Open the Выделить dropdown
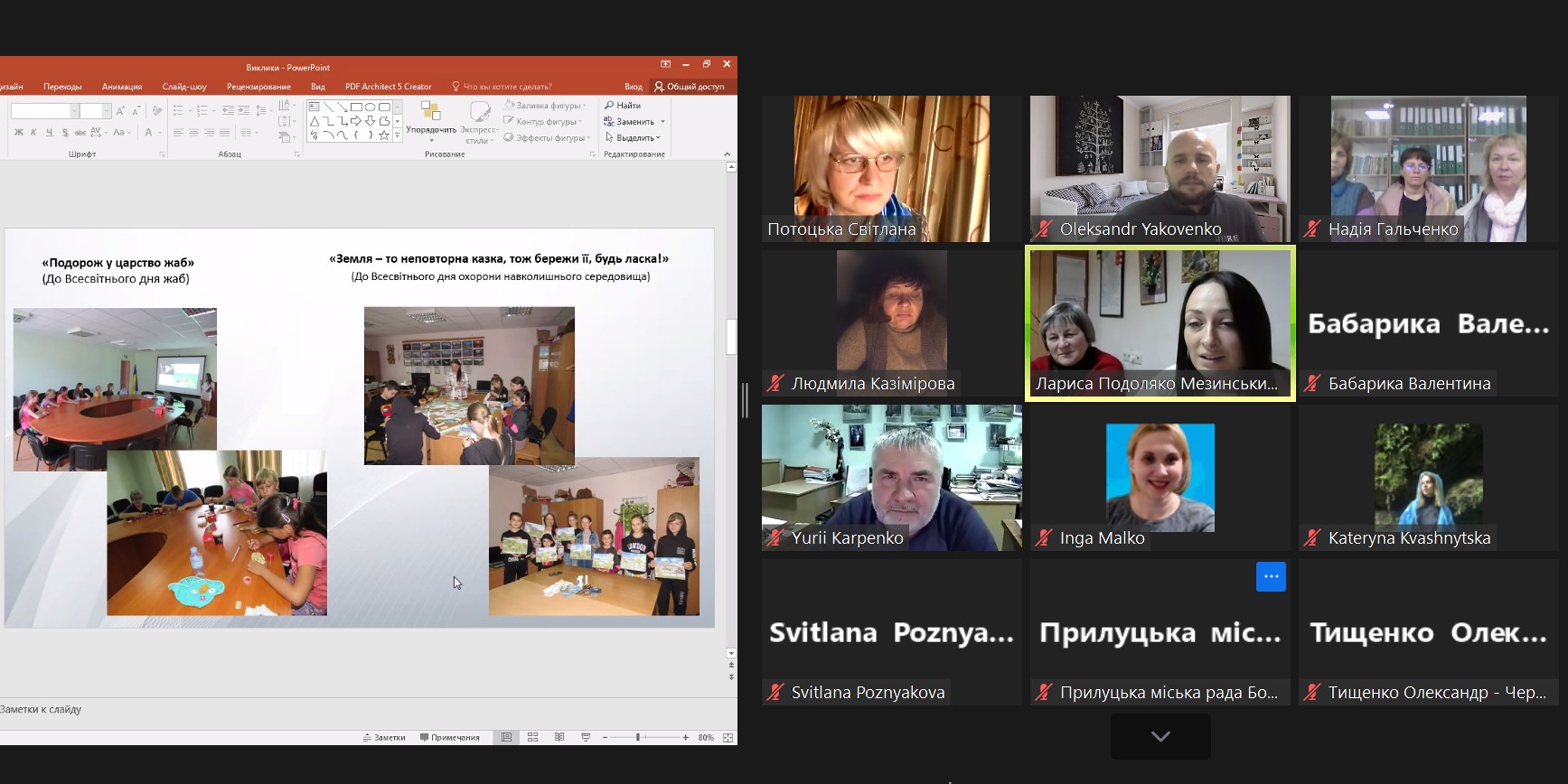This screenshot has width=1568, height=784. tap(633, 138)
